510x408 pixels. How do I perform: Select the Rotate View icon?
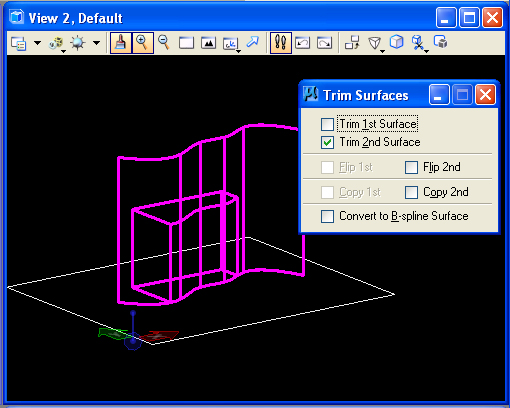click(x=231, y=44)
